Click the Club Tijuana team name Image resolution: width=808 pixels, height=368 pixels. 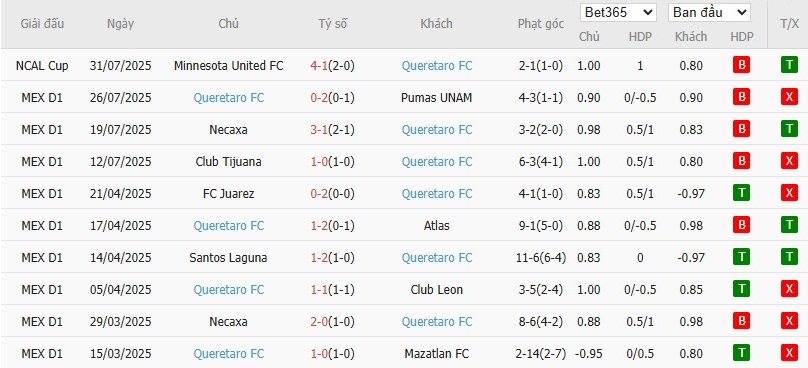[228, 162]
